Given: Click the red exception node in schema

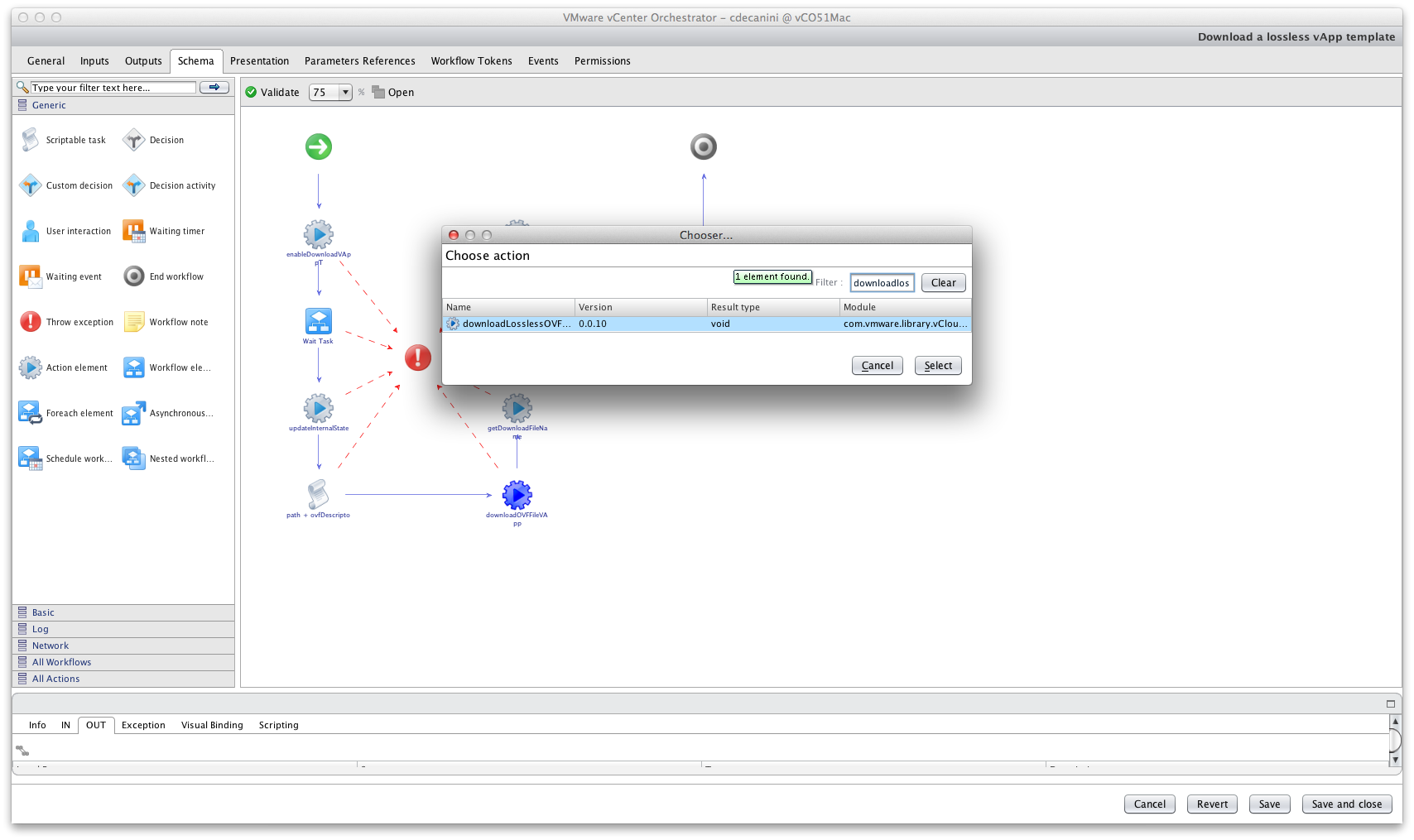Looking at the screenshot, I should tap(418, 358).
